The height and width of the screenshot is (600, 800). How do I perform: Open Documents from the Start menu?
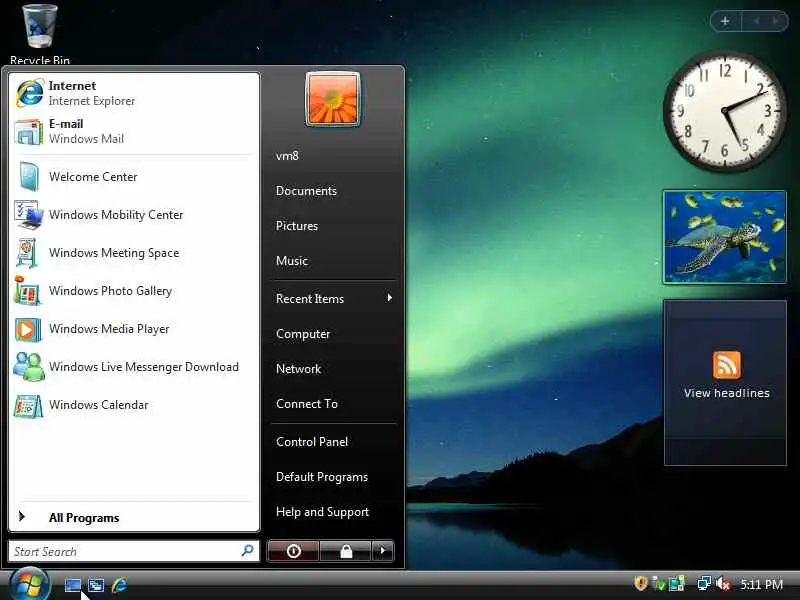pos(306,191)
